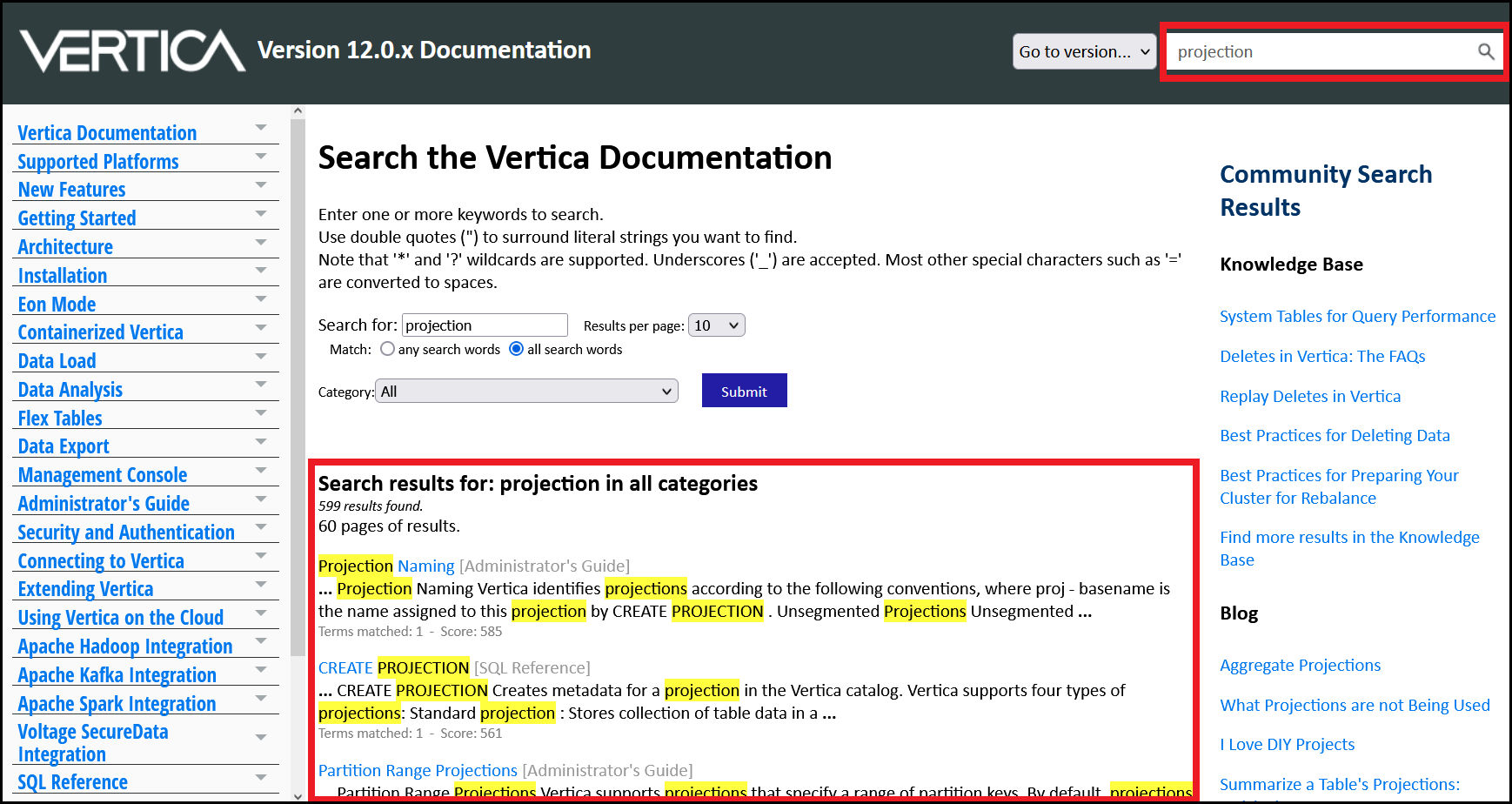Open the Partition Range Projections result

418,770
